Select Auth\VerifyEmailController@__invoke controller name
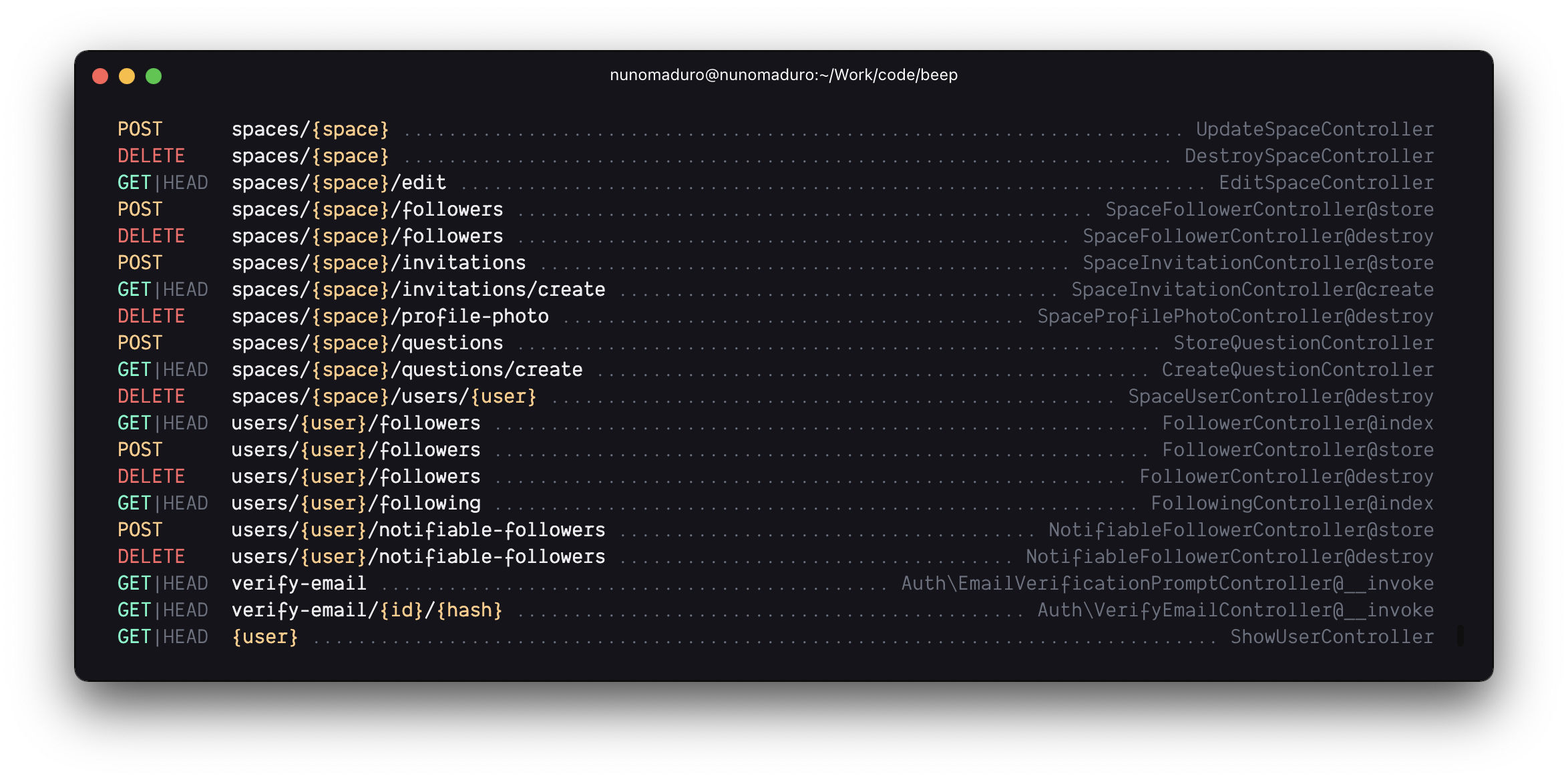The image size is (1568, 780). (1235, 610)
